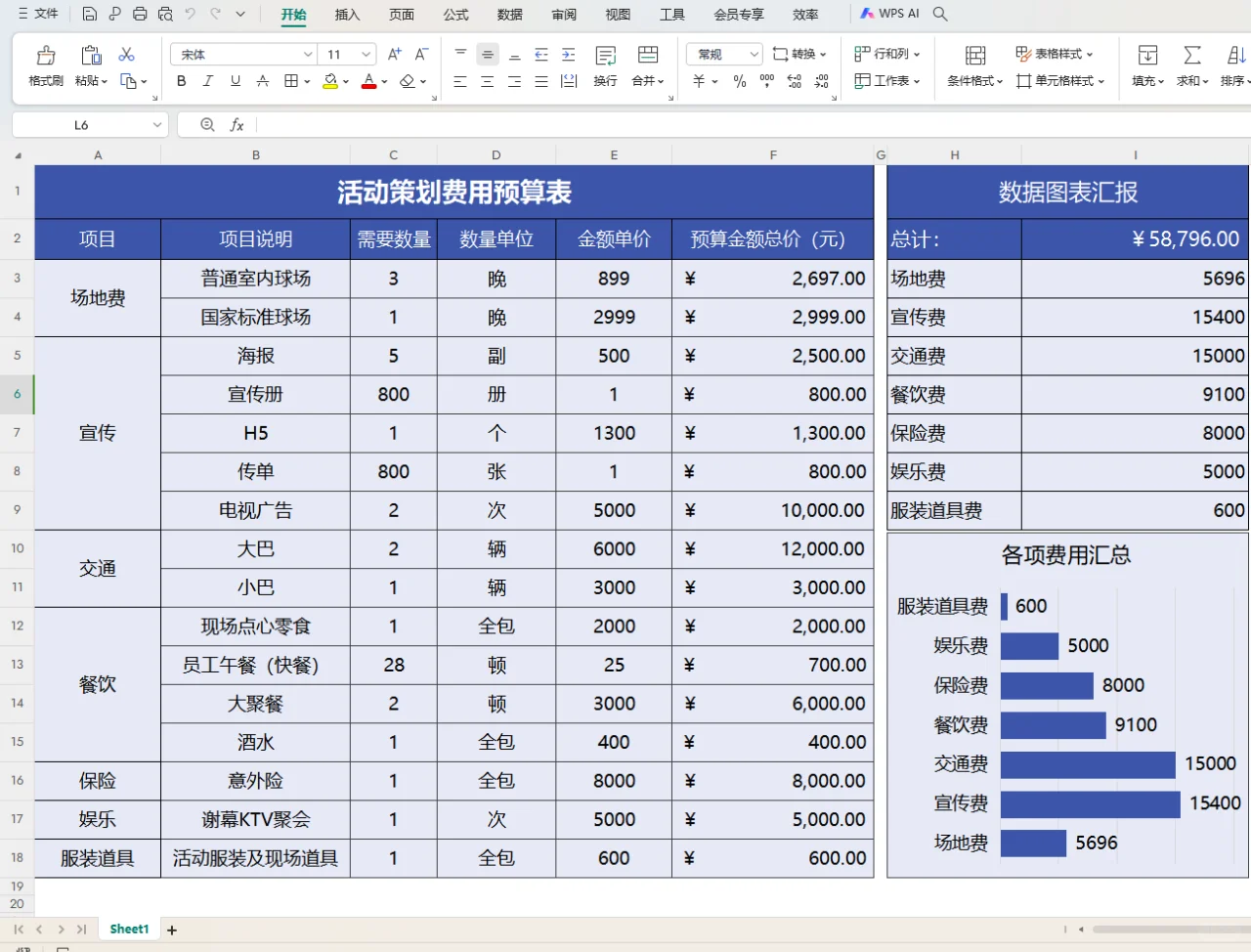Screen dimensions: 1251x952
Task: Click the increase font size icon
Action: (x=394, y=55)
